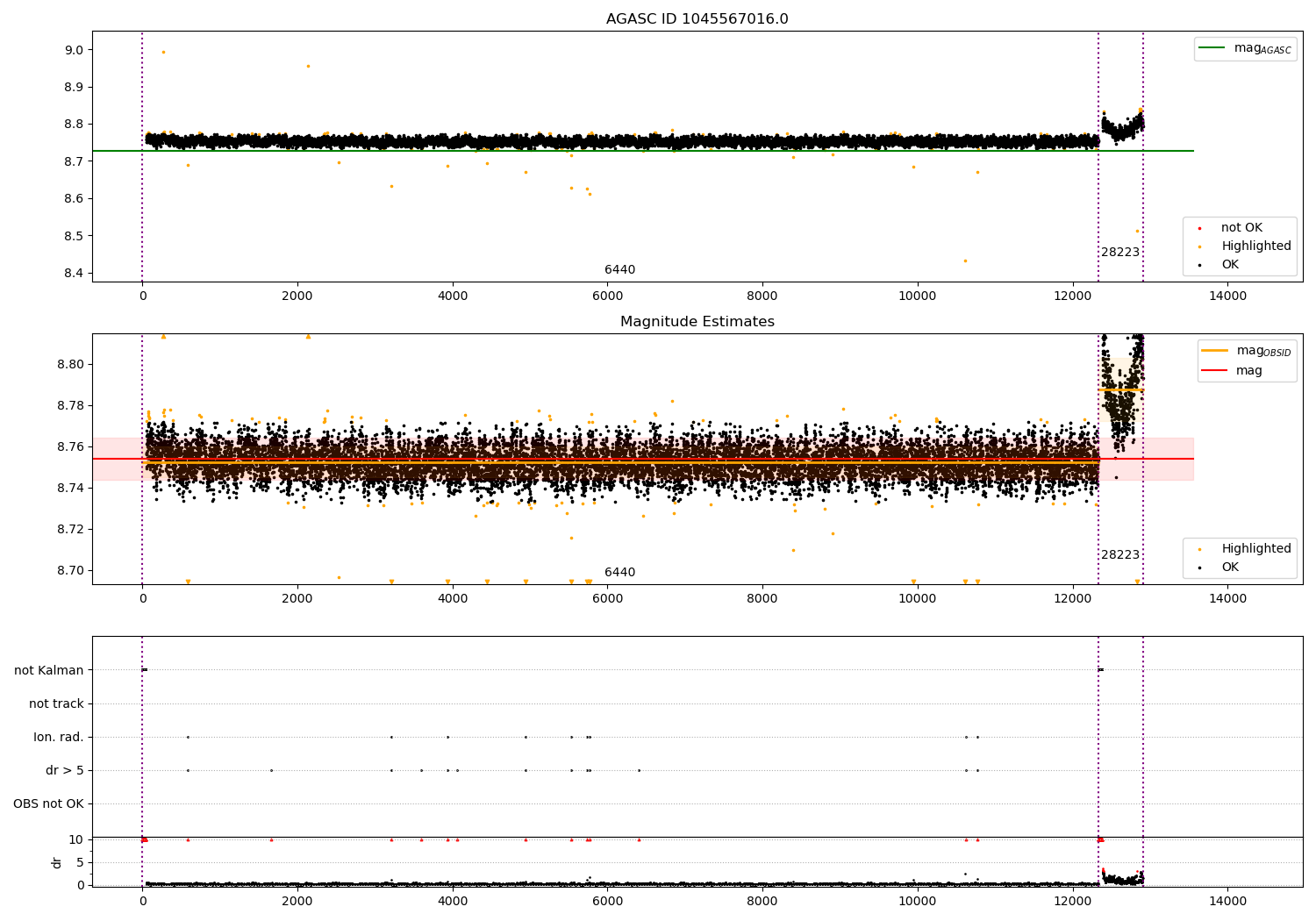Click the 6000 x-axis tick of top plot
This screenshot has width=1316, height=921.
click(607, 296)
